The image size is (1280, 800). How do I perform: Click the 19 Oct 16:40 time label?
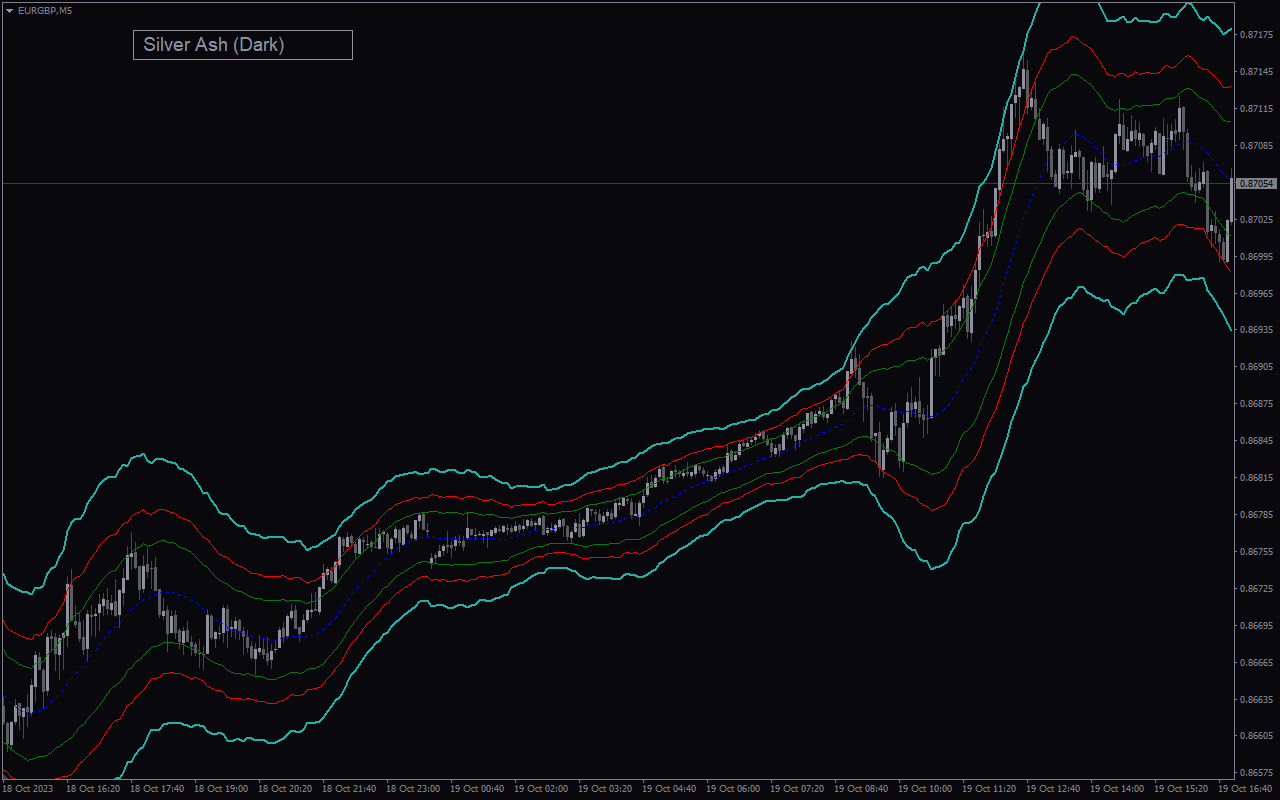pos(1245,789)
